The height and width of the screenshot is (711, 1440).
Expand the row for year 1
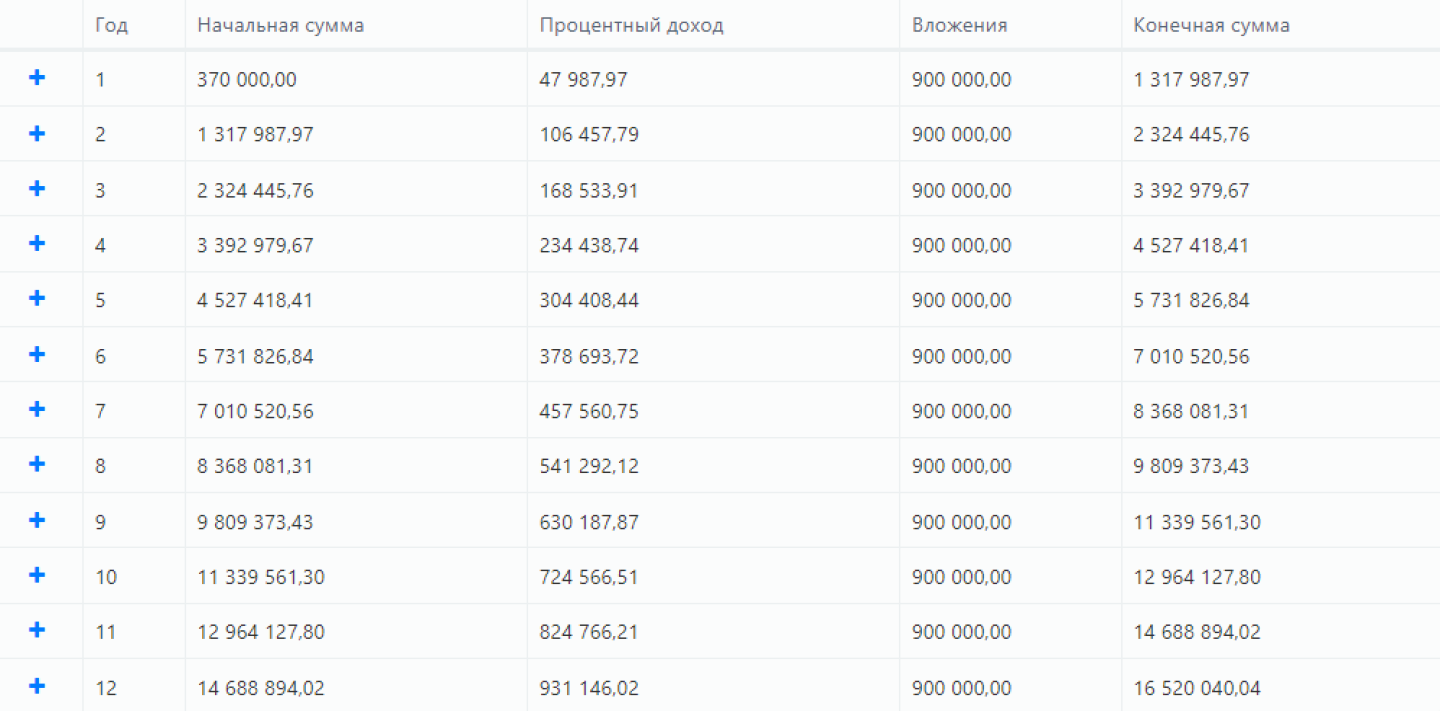tap(37, 78)
